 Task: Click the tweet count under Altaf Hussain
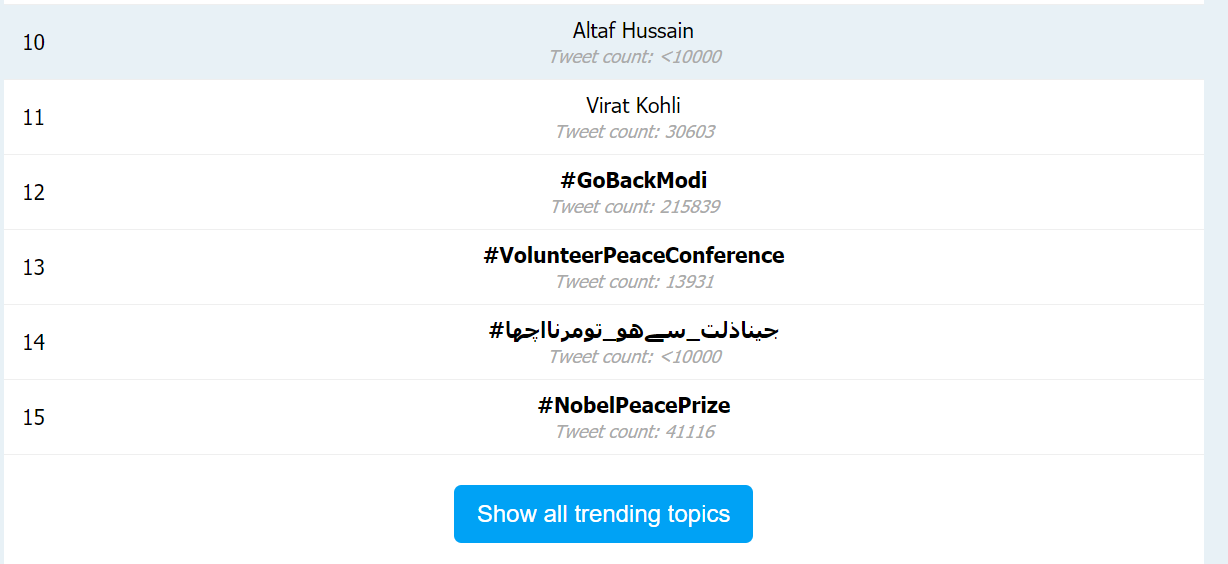click(x=635, y=57)
